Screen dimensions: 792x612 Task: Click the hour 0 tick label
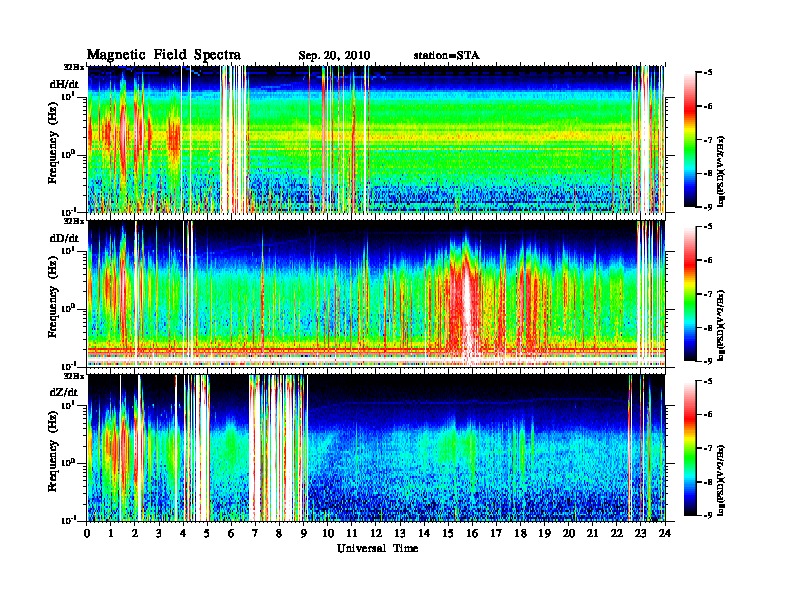(x=87, y=533)
